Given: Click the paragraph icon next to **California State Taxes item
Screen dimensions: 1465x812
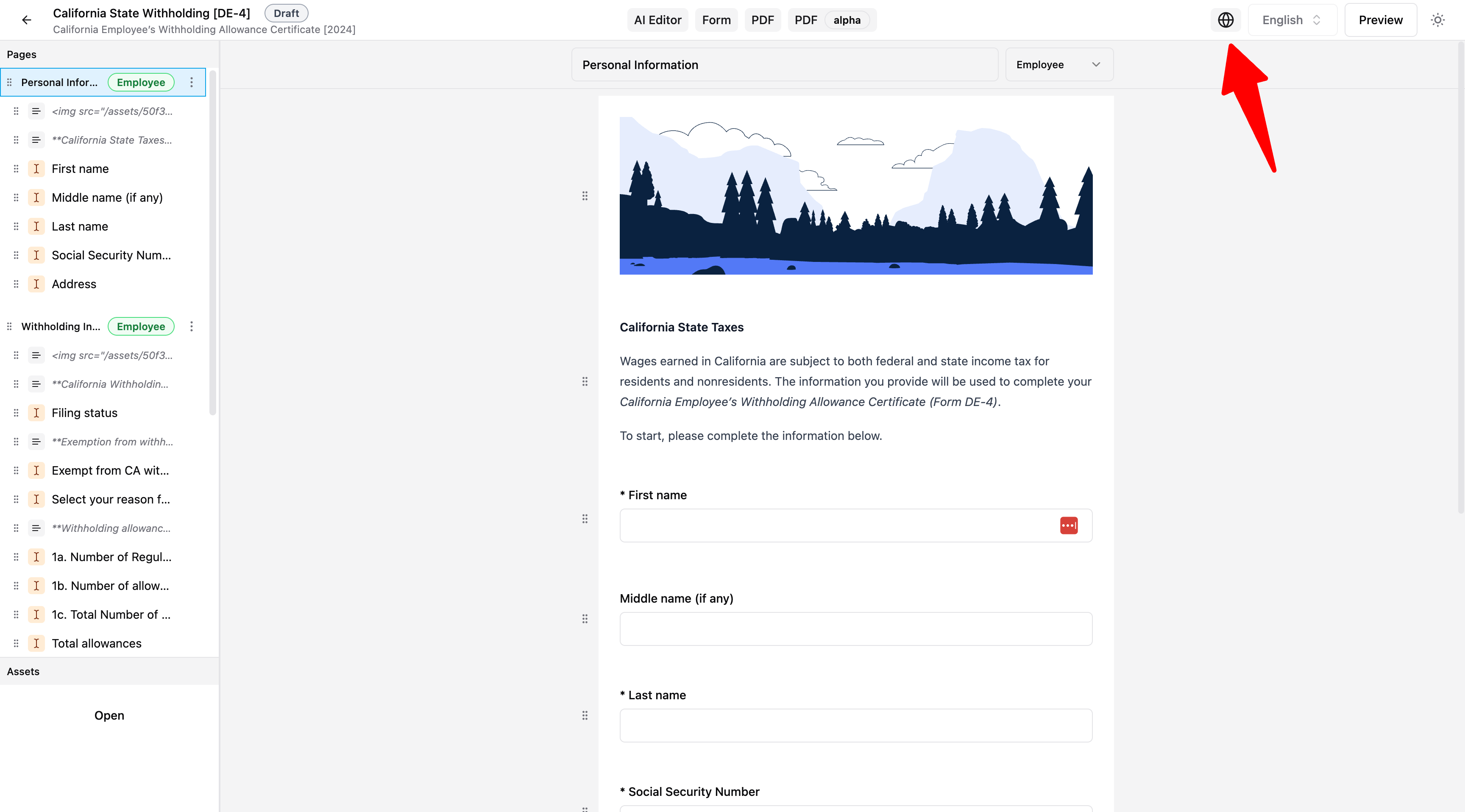Looking at the screenshot, I should (x=36, y=140).
